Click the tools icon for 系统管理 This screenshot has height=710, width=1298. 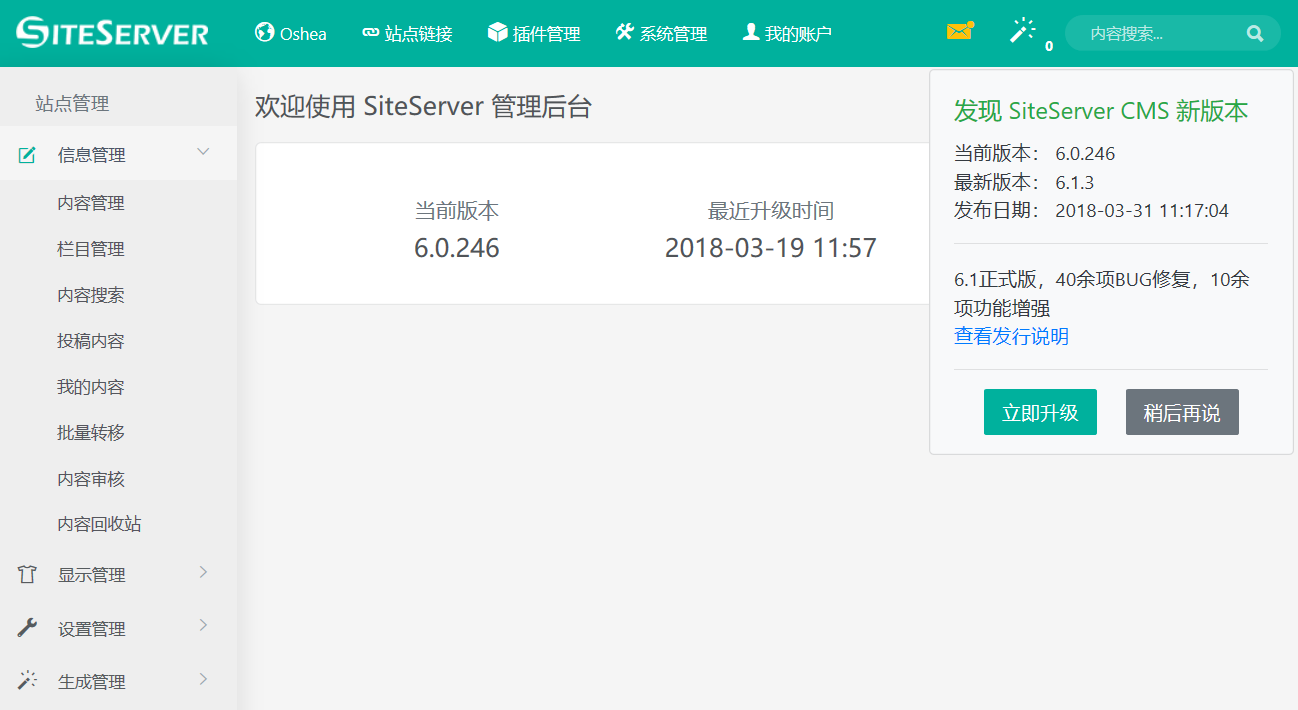(x=625, y=32)
